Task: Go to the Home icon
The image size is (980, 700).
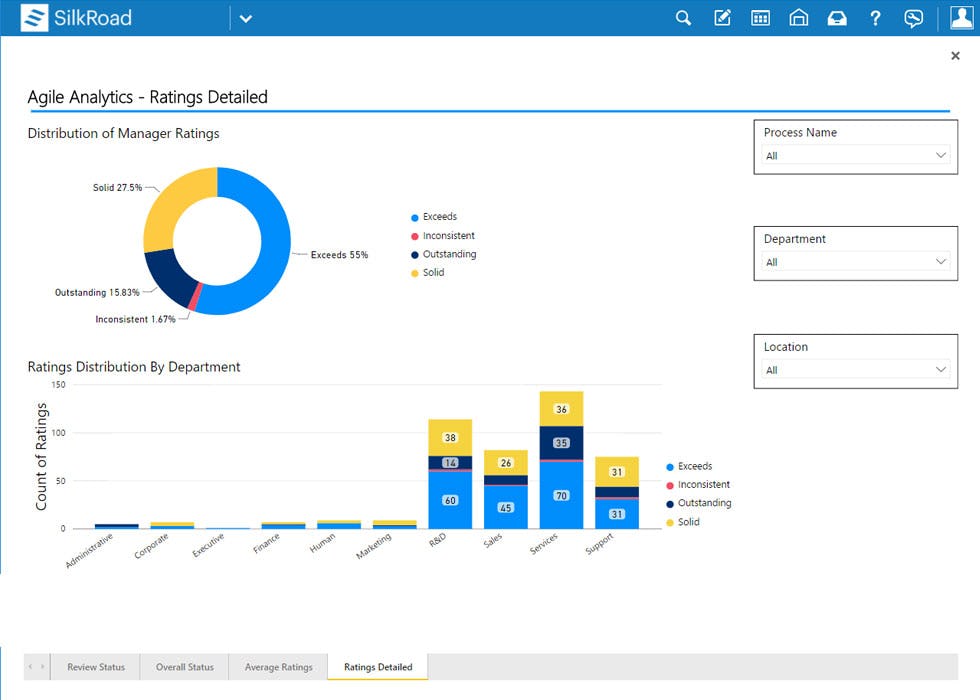Action: click(798, 18)
